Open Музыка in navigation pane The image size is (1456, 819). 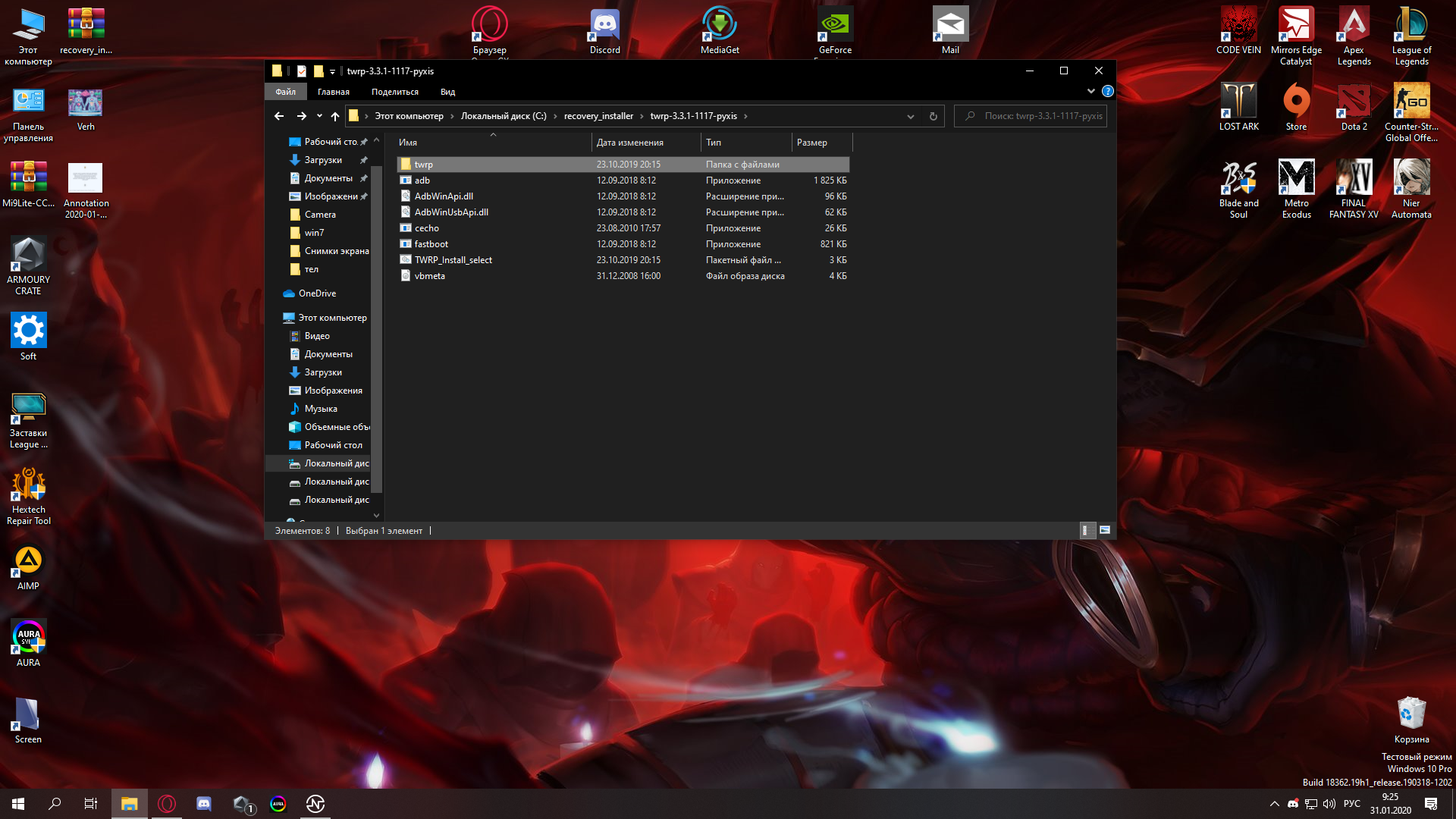(x=321, y=409)
